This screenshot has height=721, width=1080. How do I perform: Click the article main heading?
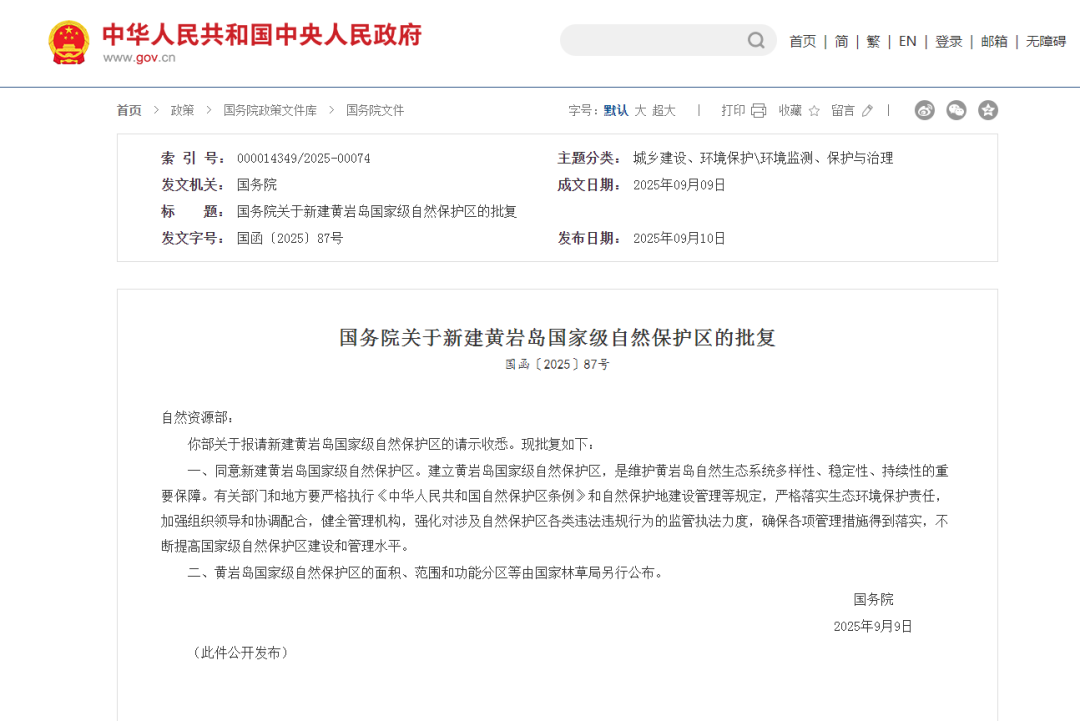pos(557,337)
